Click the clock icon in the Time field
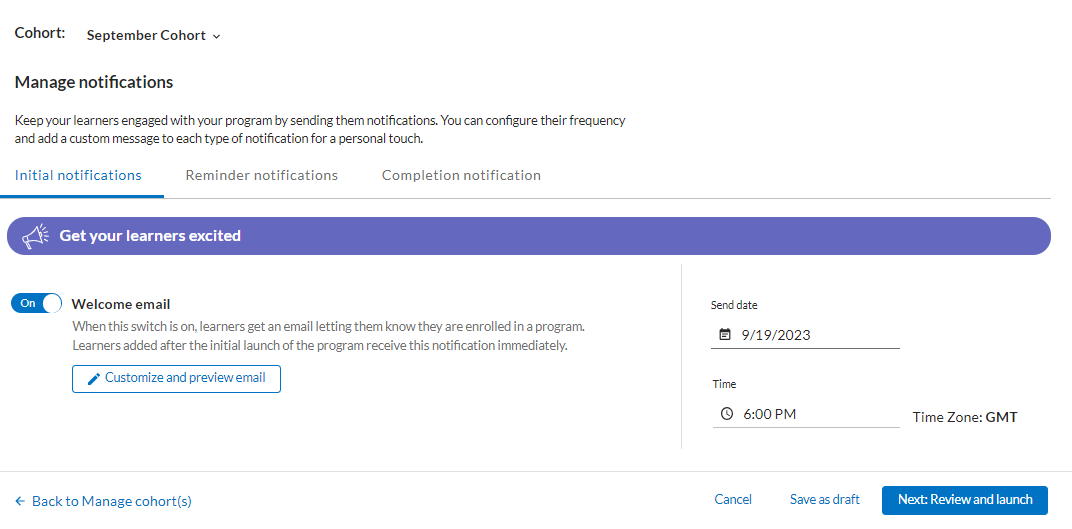Viewport: 1072px width, 529px height. [x=727, y=414]
